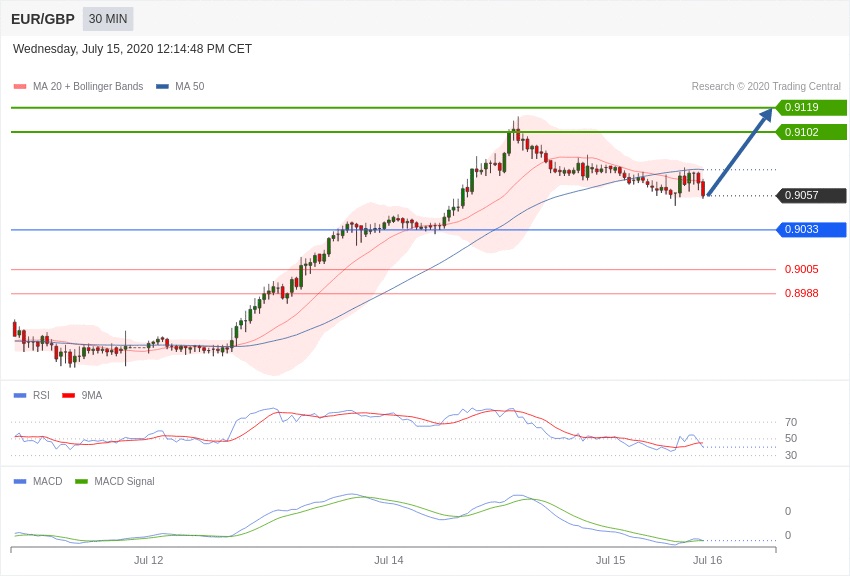This screenshot has height=576, width=850.
Task: Click the Jul 12 date axis marker
Action: tap(149, 560)
